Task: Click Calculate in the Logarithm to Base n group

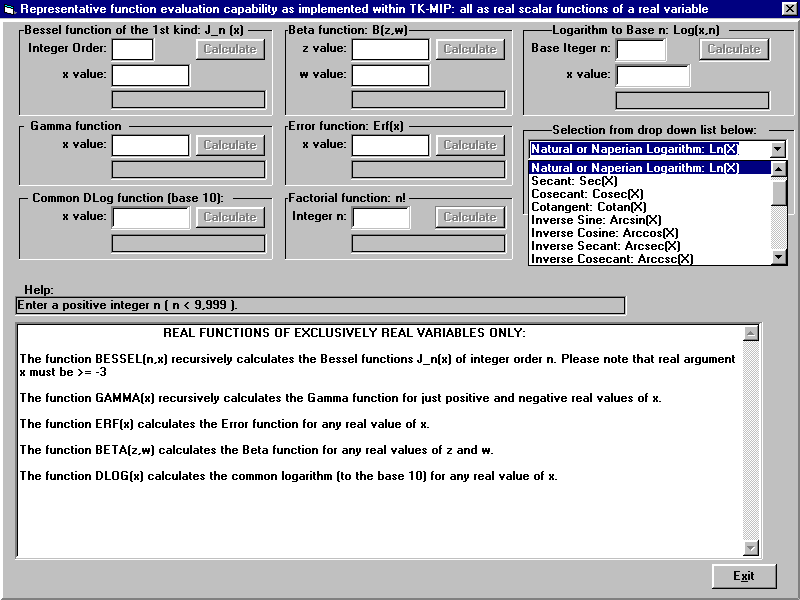Action: [734, 49]
